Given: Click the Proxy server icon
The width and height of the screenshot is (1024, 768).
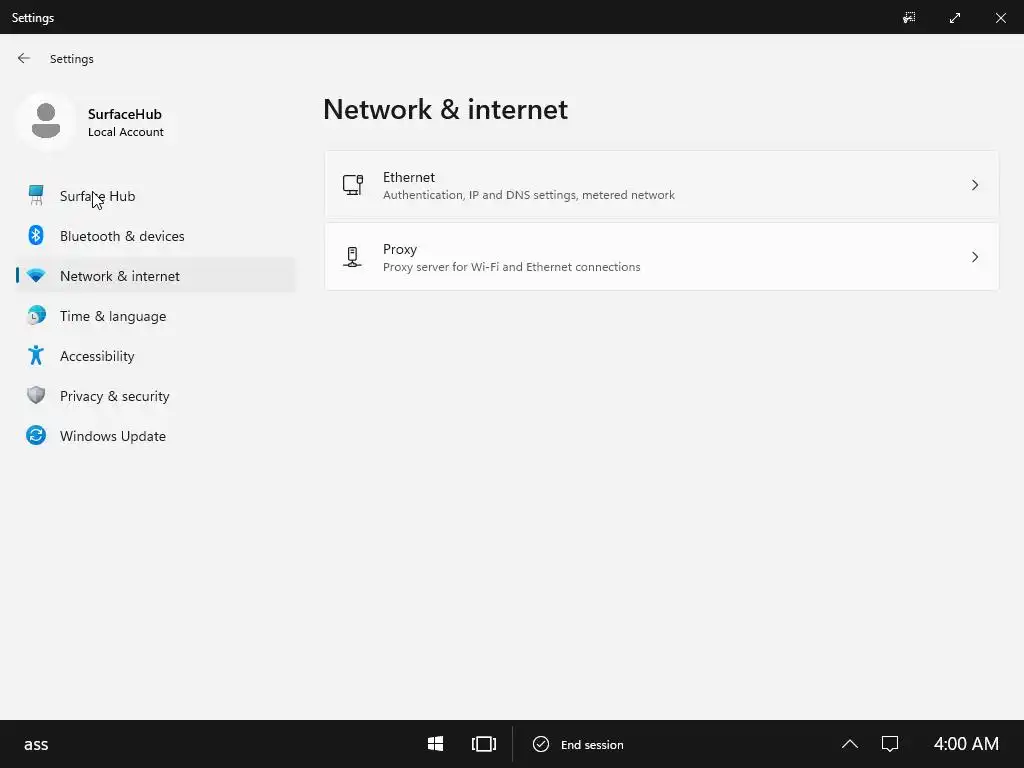Looking at the screenshot, I should [353, 257].
